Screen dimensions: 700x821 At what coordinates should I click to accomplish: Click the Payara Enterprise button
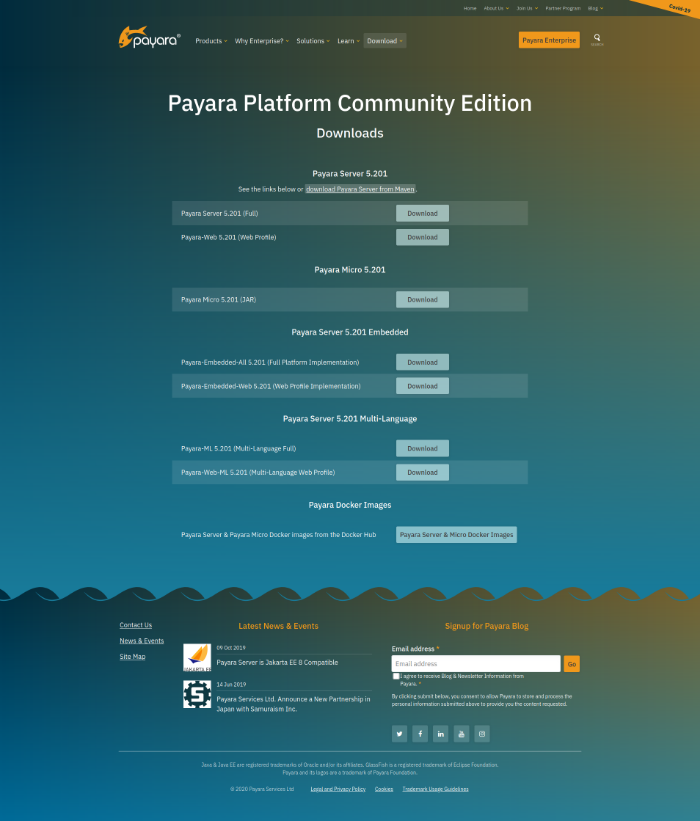549,40
